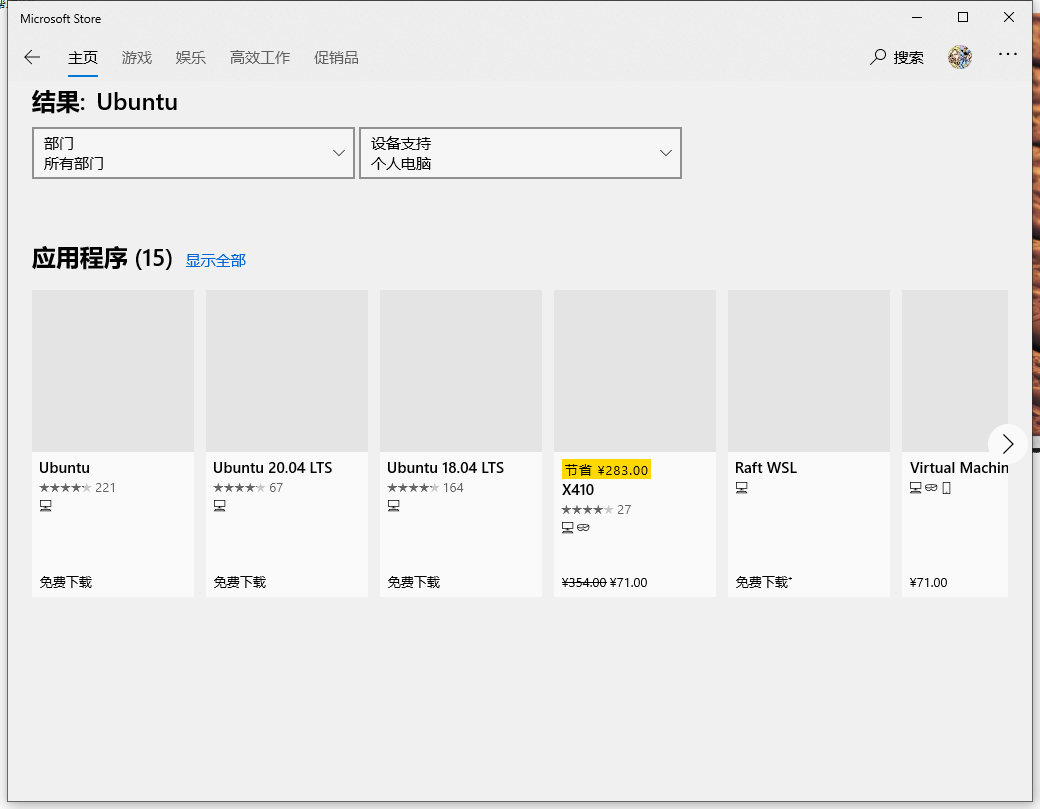Screen dimensions: 1040x809
Task: Open the more options ellipsis menu
Action: click(x=1008, y=54)
